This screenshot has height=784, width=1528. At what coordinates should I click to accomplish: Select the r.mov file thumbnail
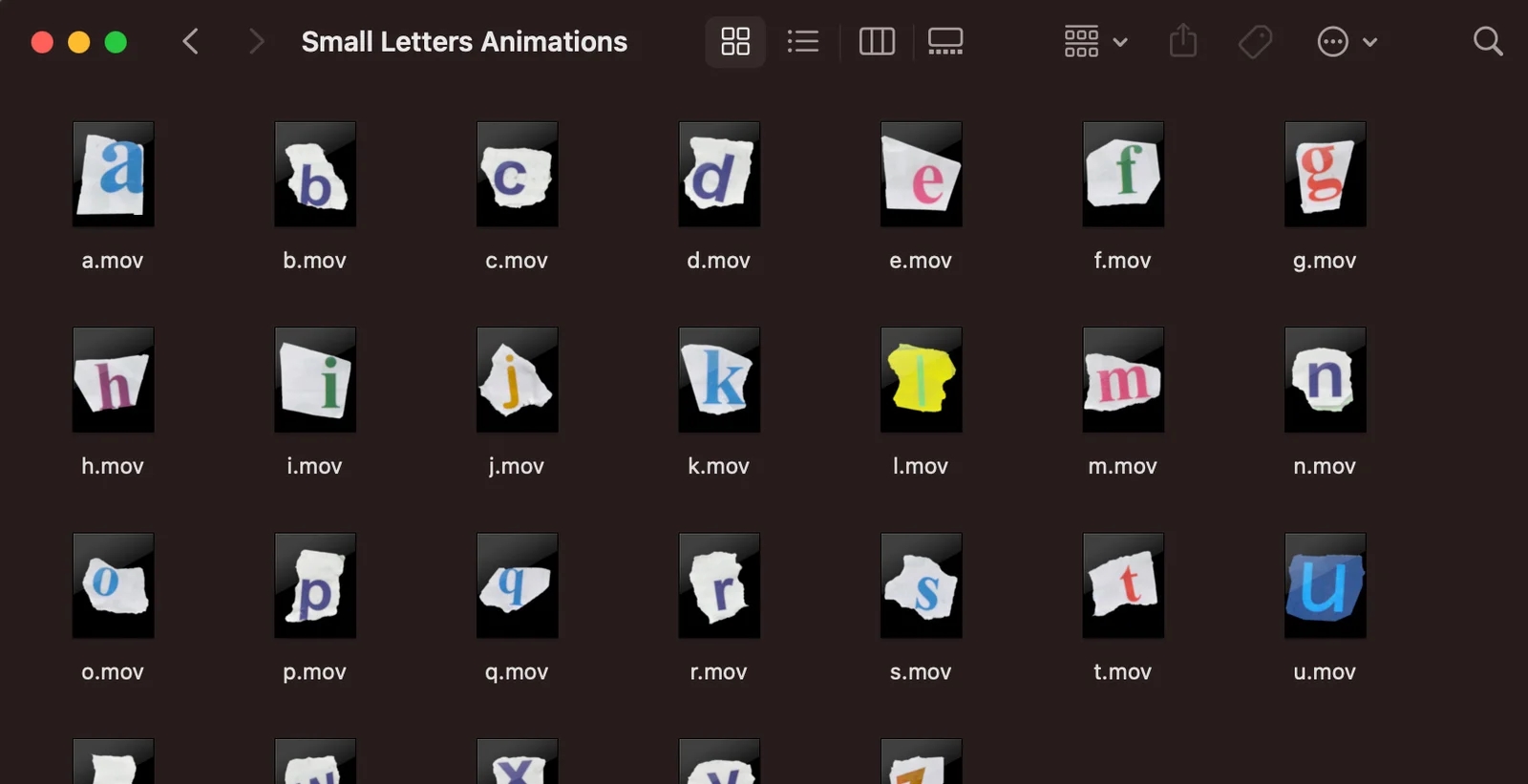[x=718, y=585]
